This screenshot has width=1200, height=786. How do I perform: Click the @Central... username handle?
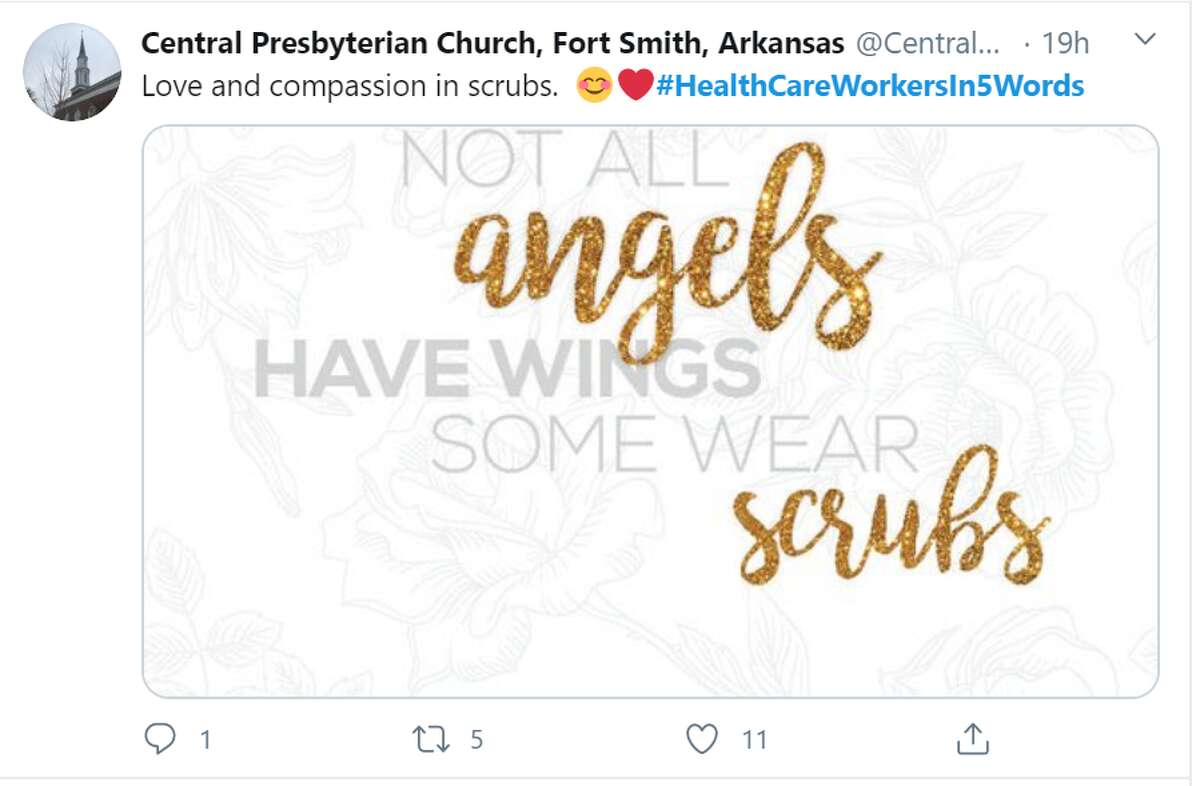point(929,43)
